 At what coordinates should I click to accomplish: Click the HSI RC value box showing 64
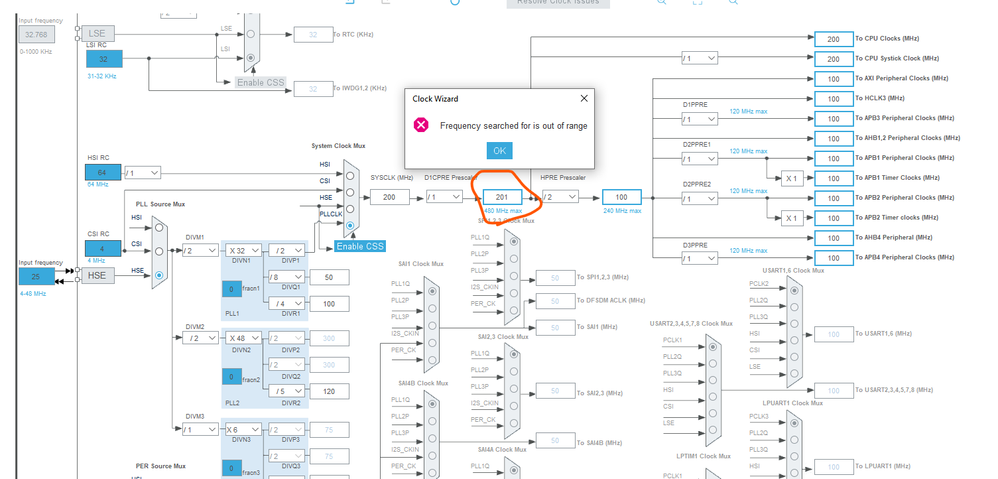pos(103,172)
